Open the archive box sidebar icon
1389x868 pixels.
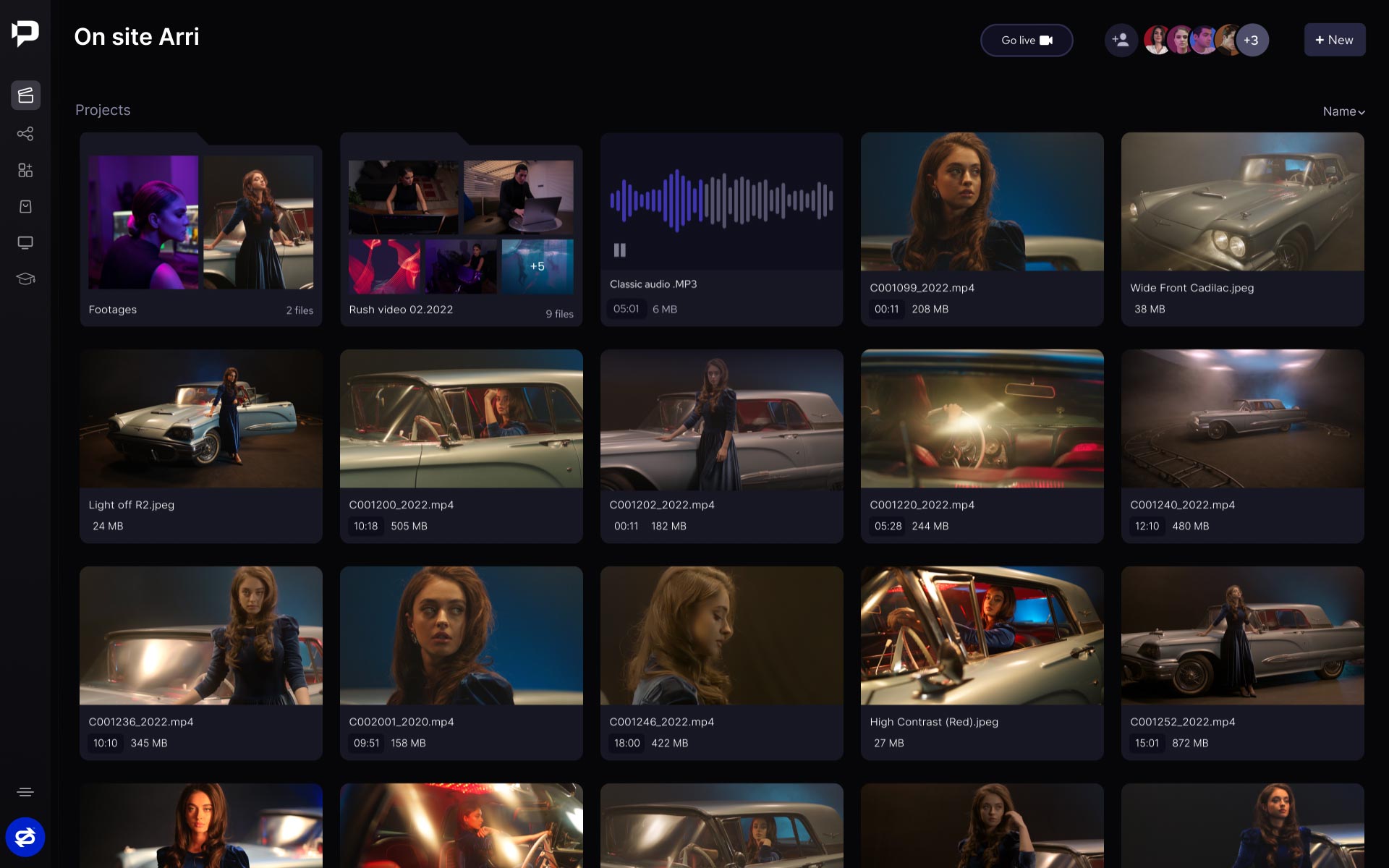click(25, 206)
